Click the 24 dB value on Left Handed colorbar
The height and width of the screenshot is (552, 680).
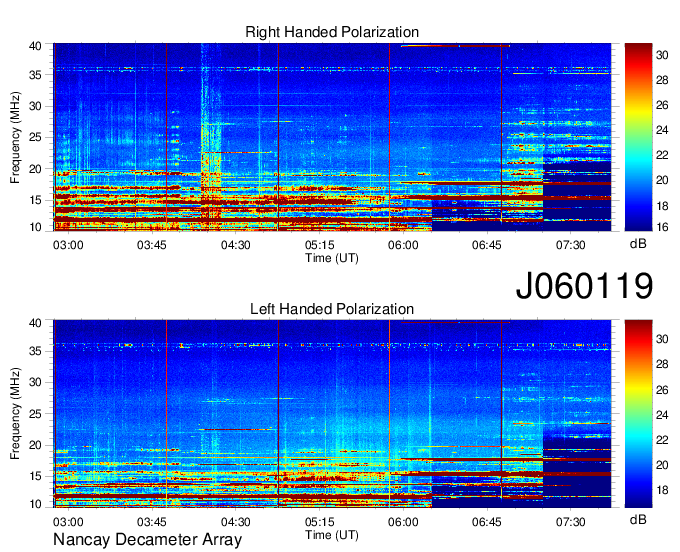click(x=662, y=415)
